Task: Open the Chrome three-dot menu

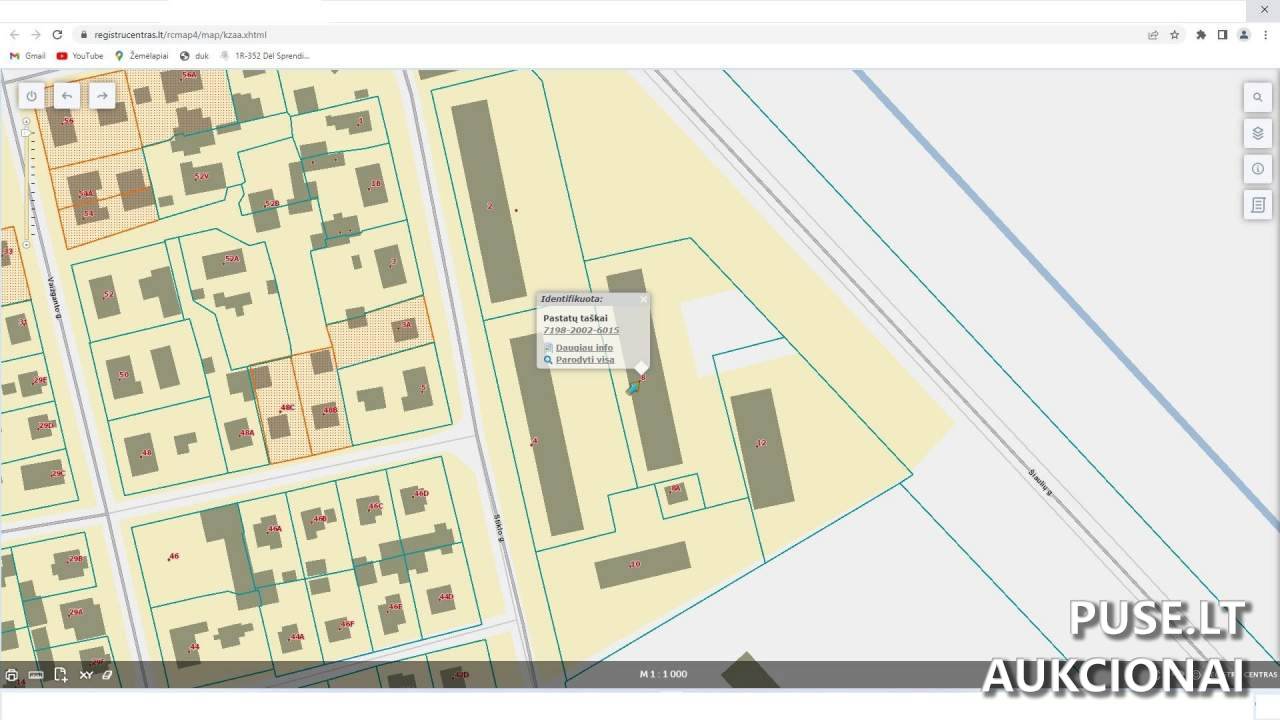Action: click(x=1264, y=35)
